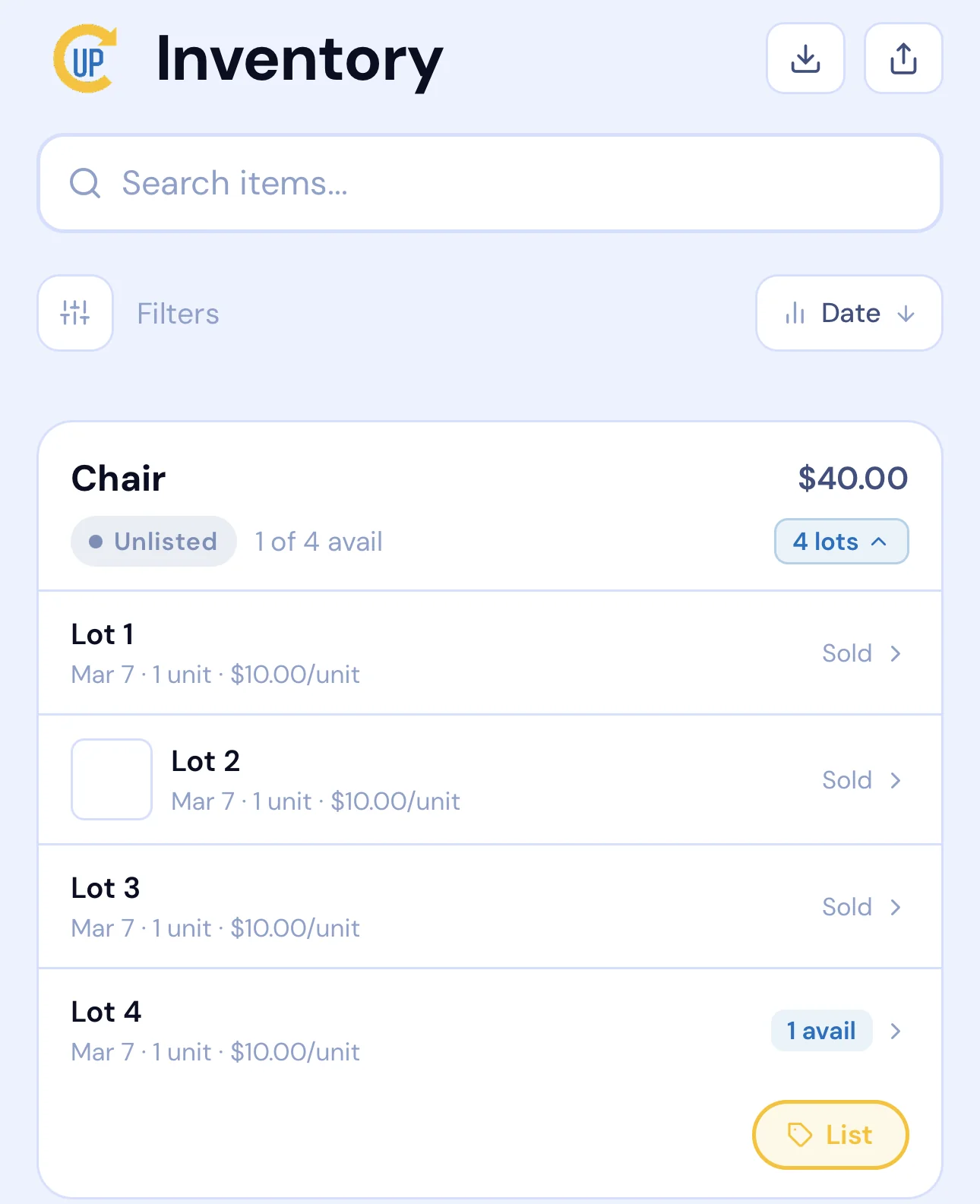Click the bar chart sort icon

point(795,314)
